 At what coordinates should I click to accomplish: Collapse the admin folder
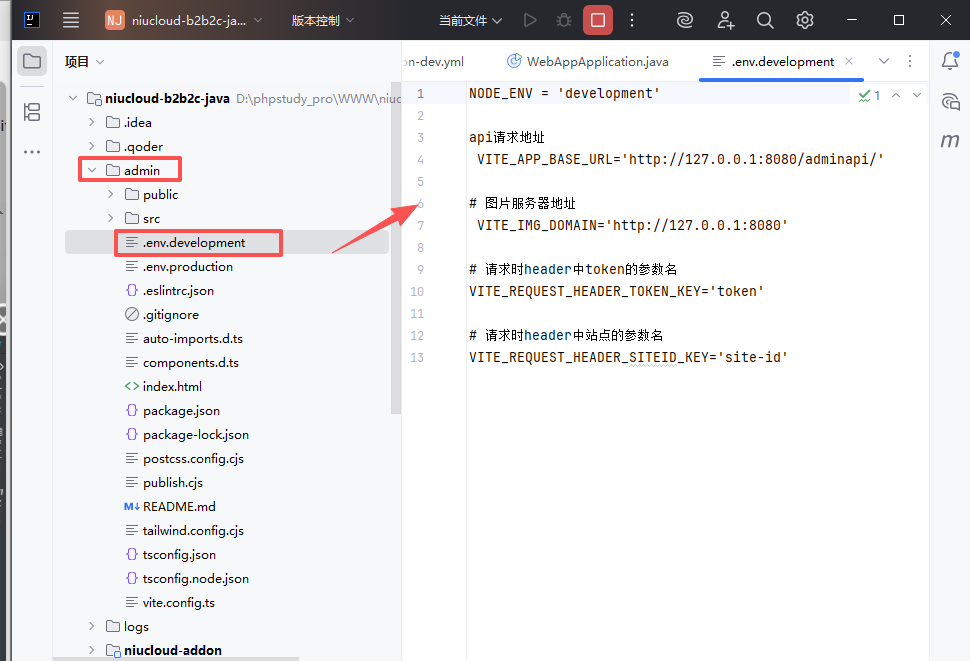92,170
